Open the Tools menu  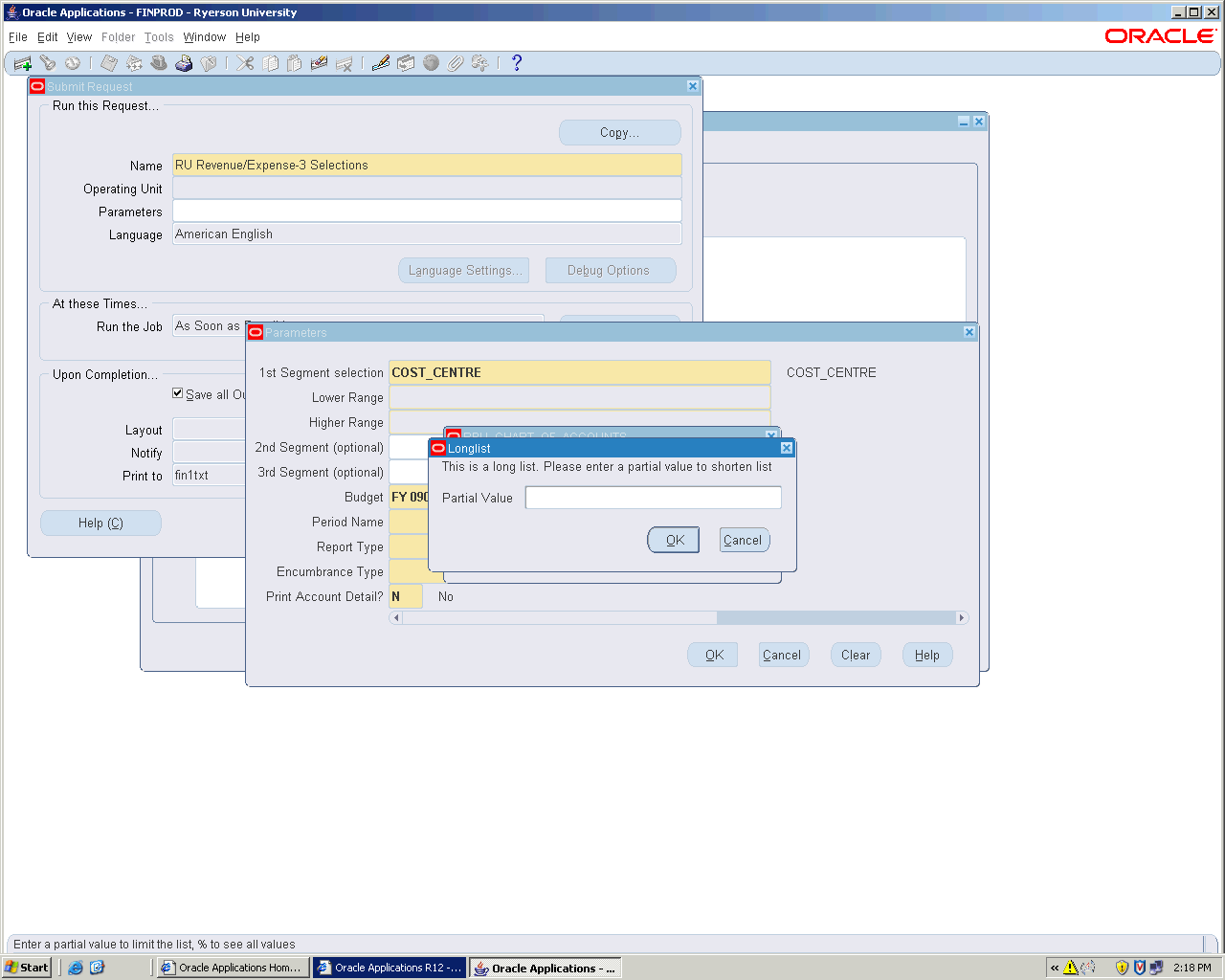pos(159,37)
